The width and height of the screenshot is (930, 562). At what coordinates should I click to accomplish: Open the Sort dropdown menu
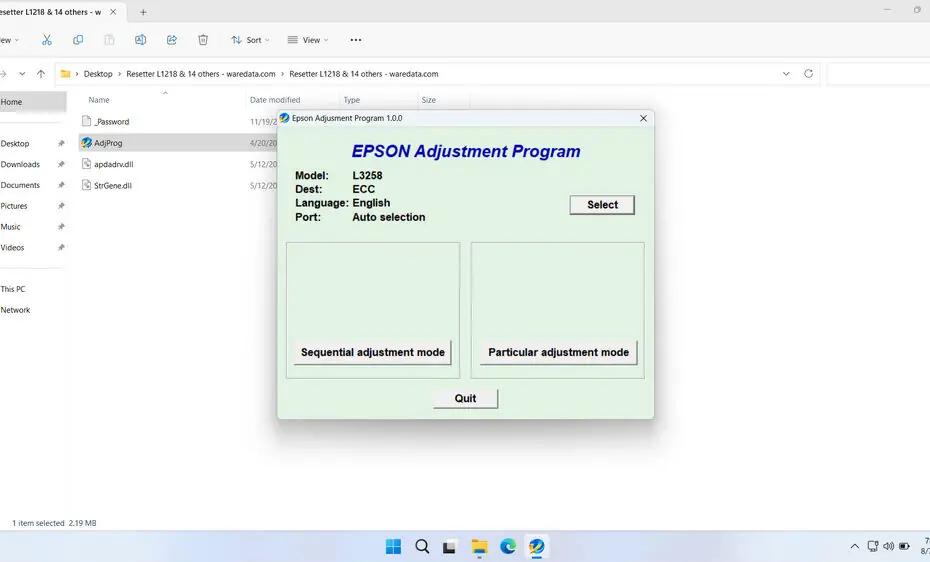click(250, 40)
